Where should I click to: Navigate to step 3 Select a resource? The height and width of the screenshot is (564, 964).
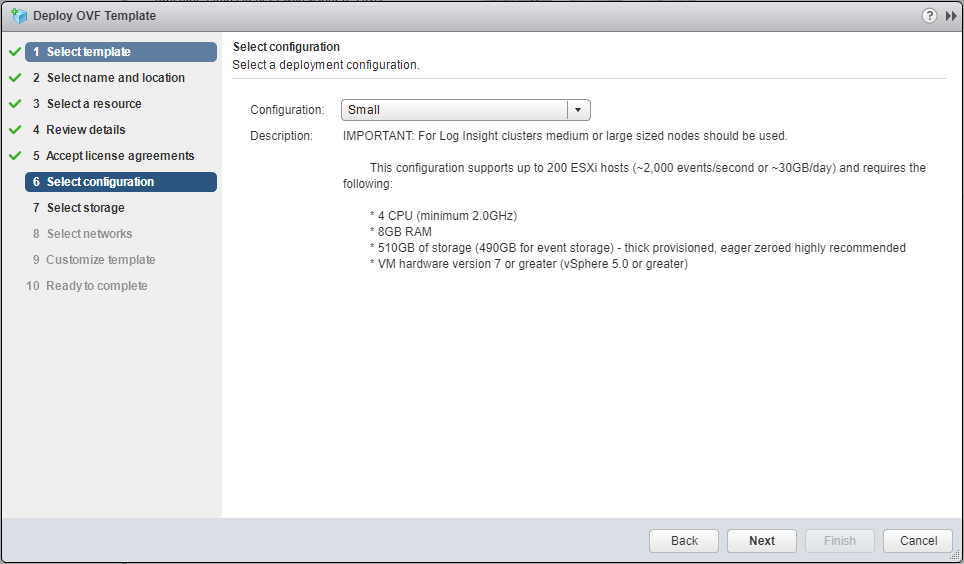click(94, 104)
